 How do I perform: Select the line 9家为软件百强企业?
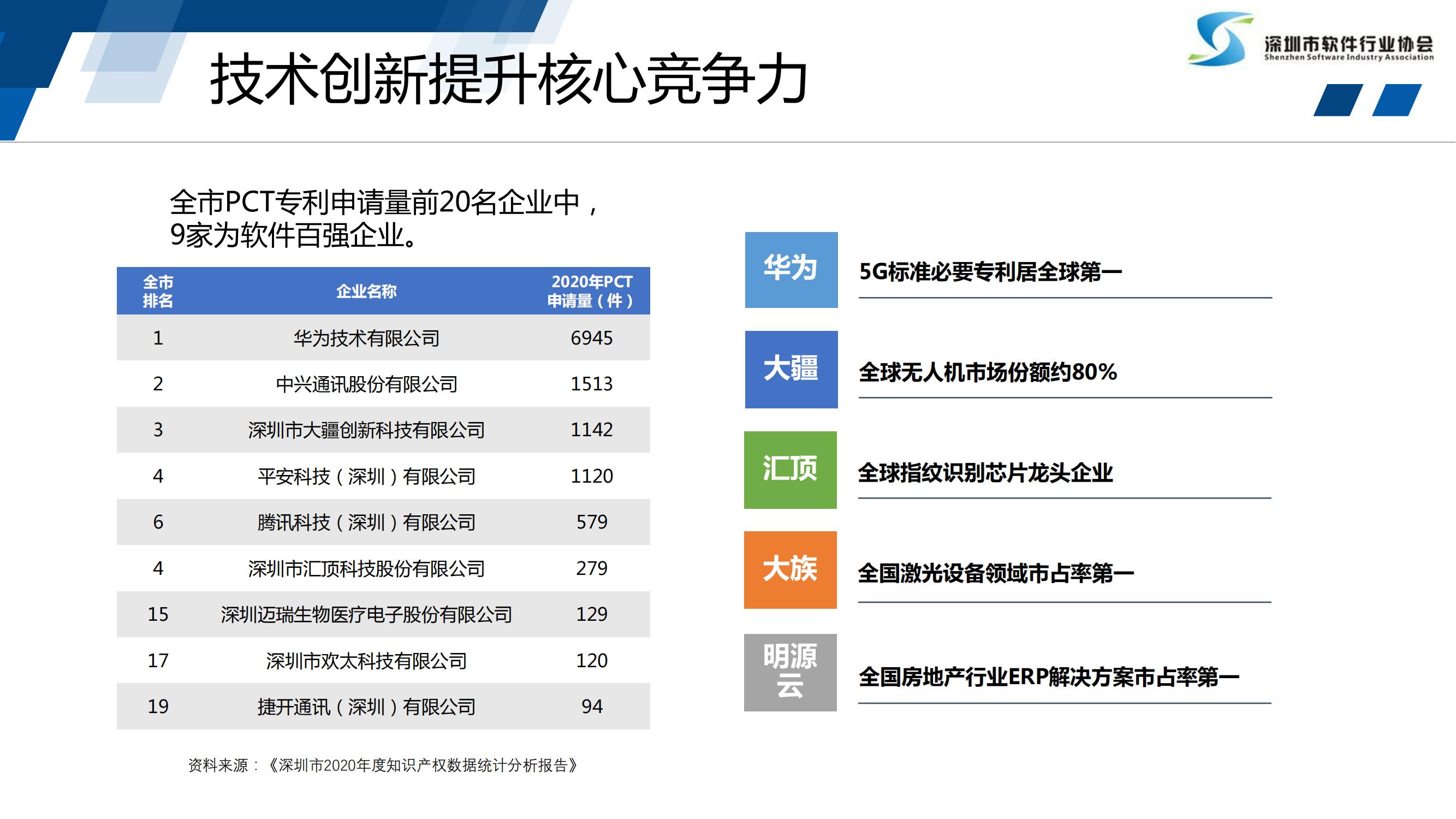(x=294, y=235)
